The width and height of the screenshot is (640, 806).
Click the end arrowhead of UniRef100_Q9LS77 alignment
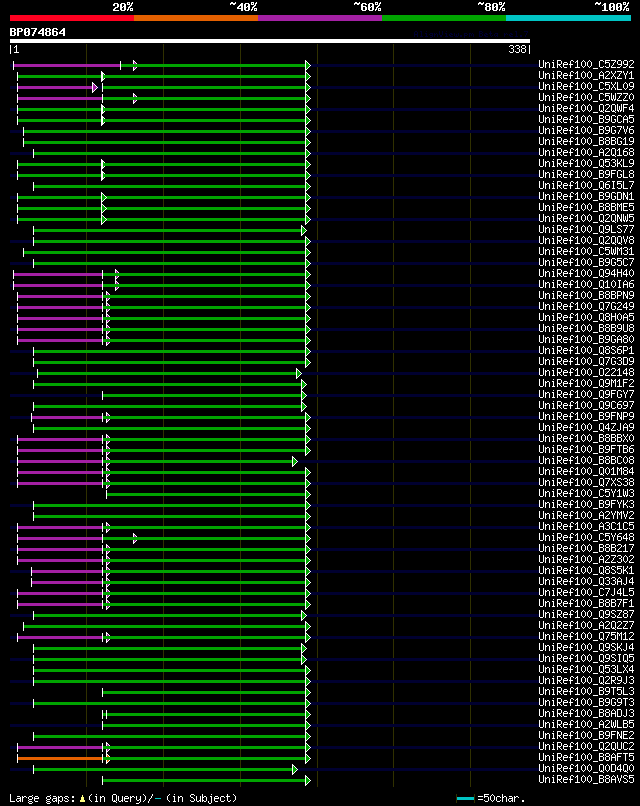[x=304, y=231]
